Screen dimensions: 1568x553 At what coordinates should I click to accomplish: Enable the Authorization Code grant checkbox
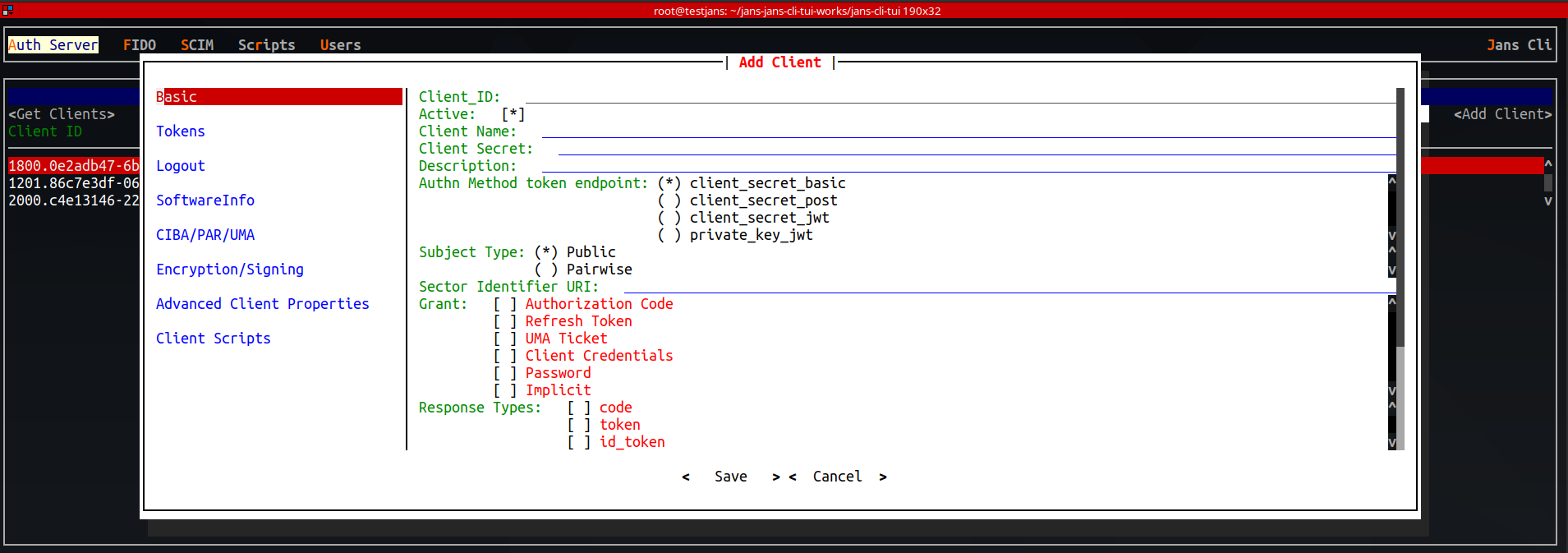point(505,304)
